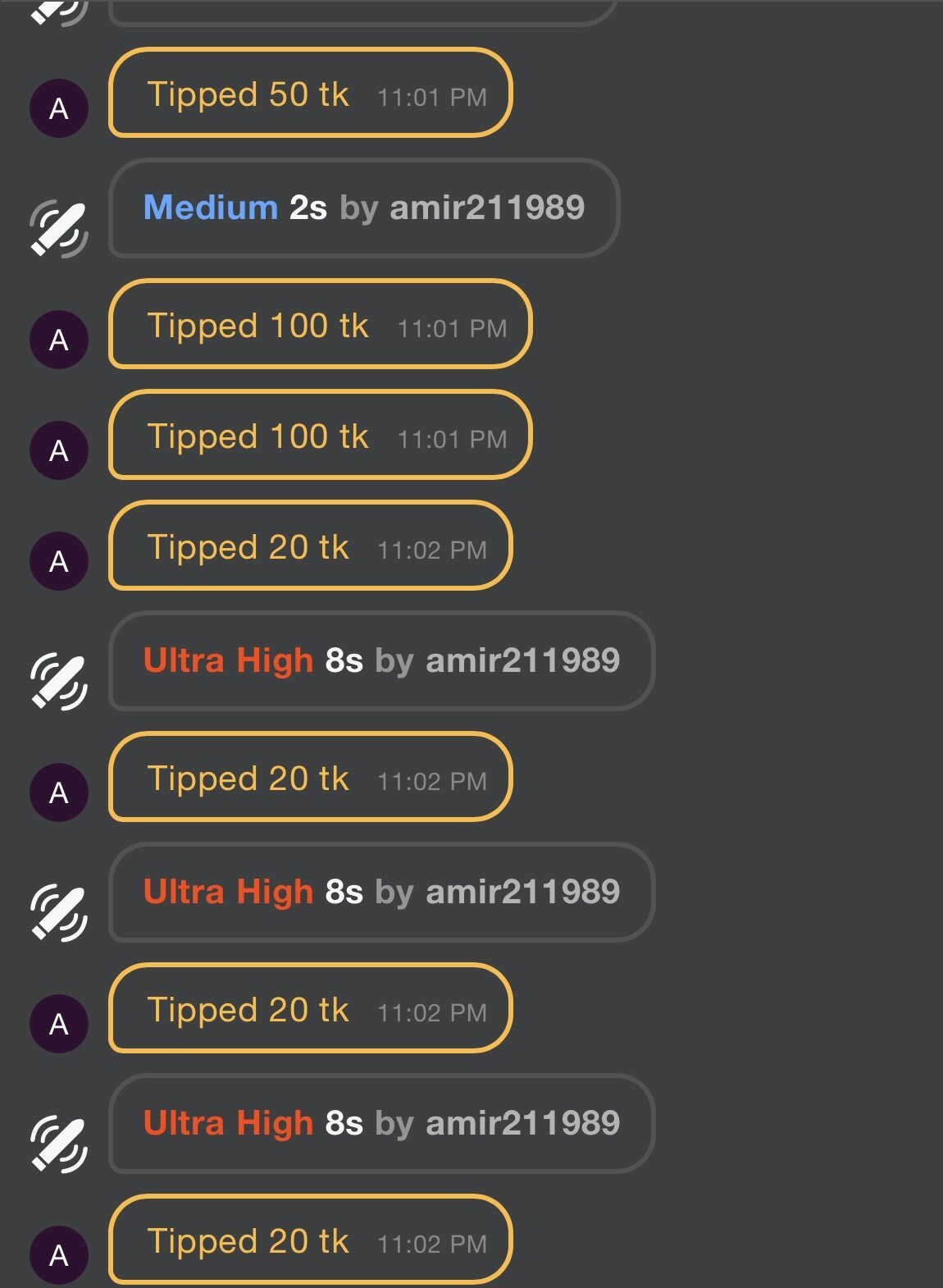Screen dimensions: 943x1288
Task: Click the avatar beside the second Tipped 100 tk
Action: click(59, 450)
